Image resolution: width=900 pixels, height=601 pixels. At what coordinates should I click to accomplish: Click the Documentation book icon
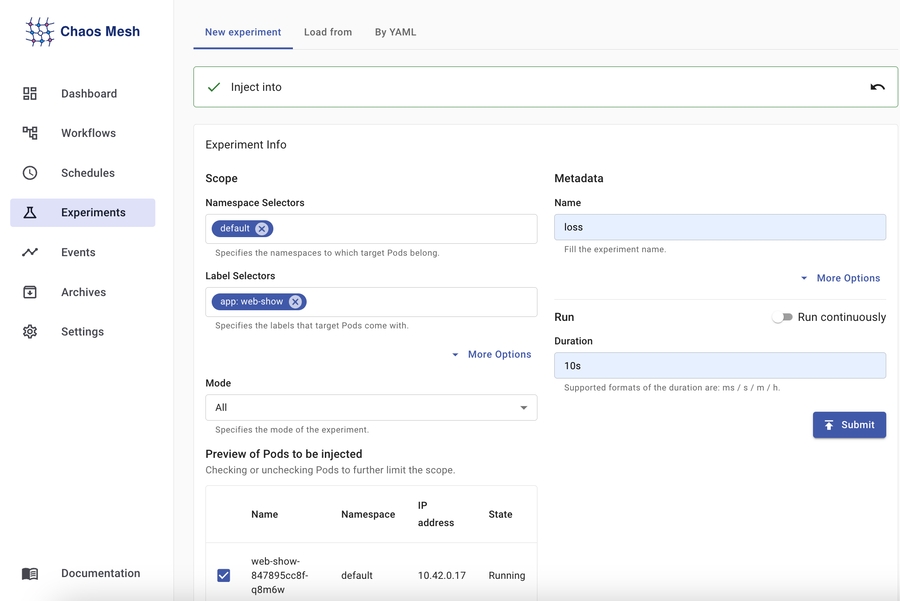tap(30, 574)
